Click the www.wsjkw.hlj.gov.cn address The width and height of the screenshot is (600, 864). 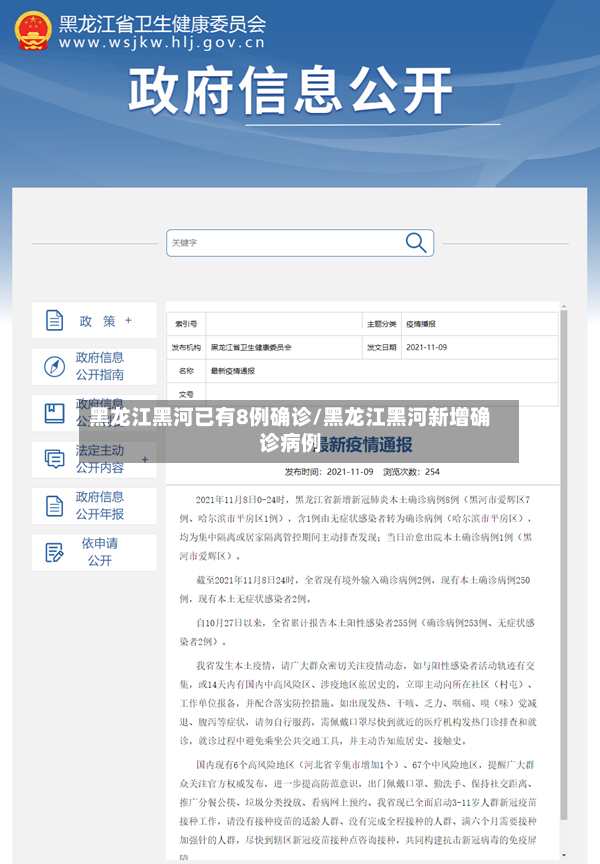(x=162, y=42)
